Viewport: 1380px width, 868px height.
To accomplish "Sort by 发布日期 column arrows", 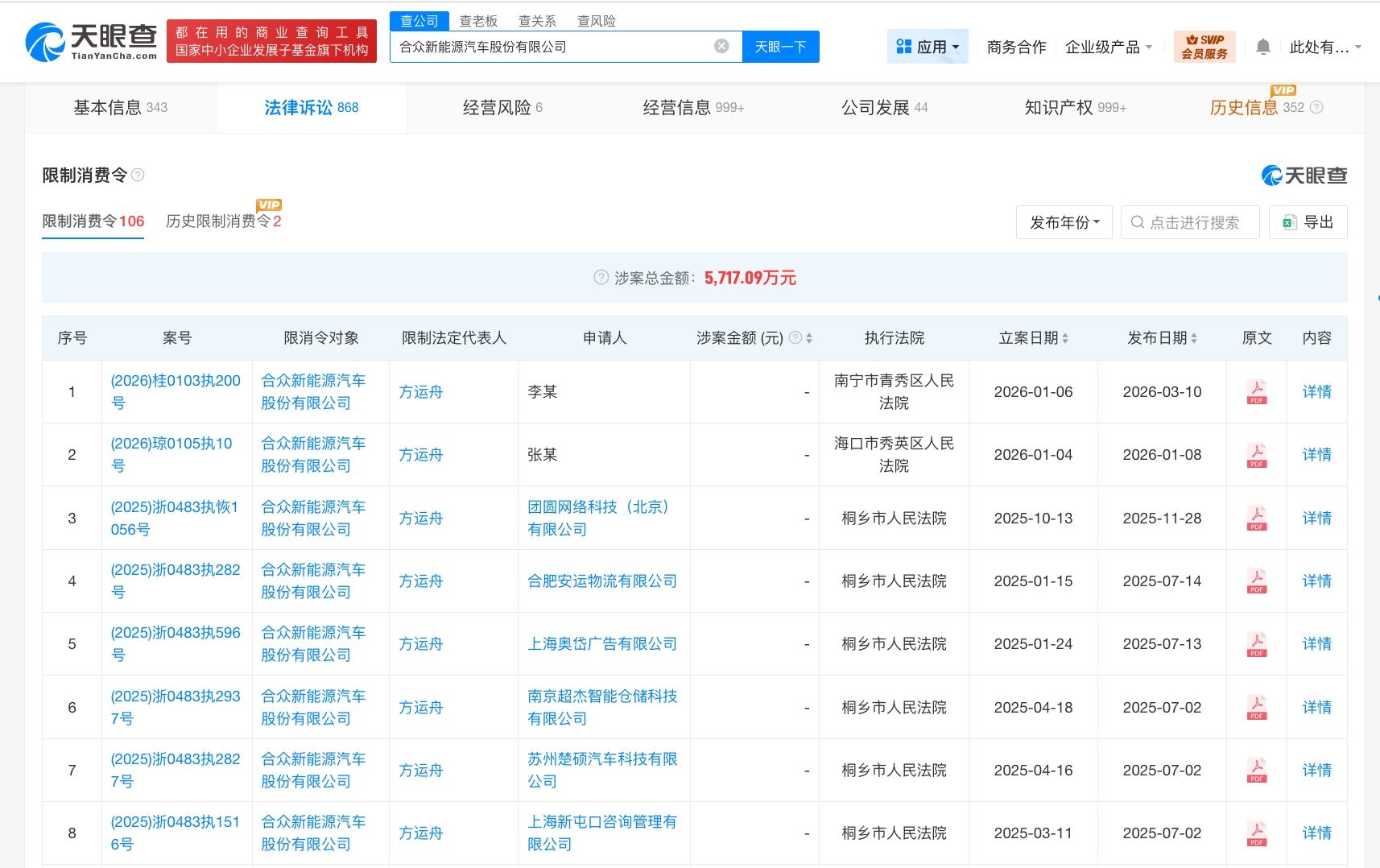I will coord(1194,338).
